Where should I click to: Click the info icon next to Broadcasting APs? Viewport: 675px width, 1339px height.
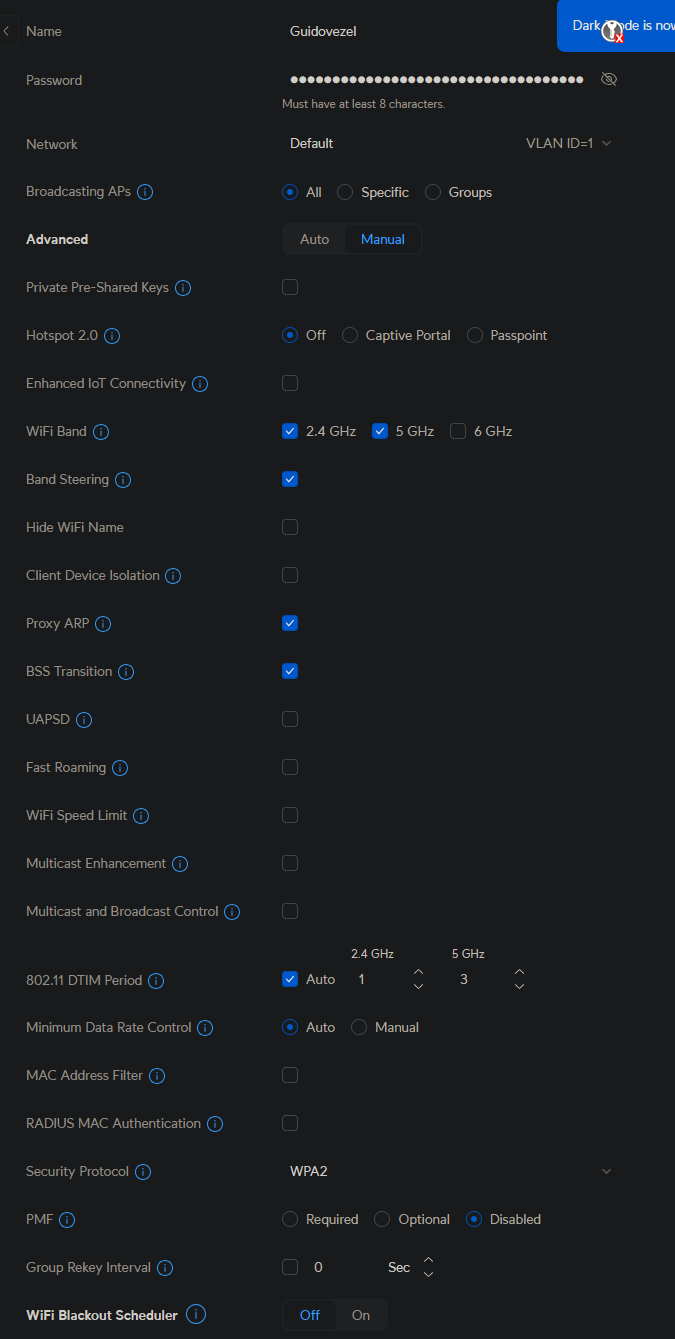pyautogui.click(x=145, y=192)
